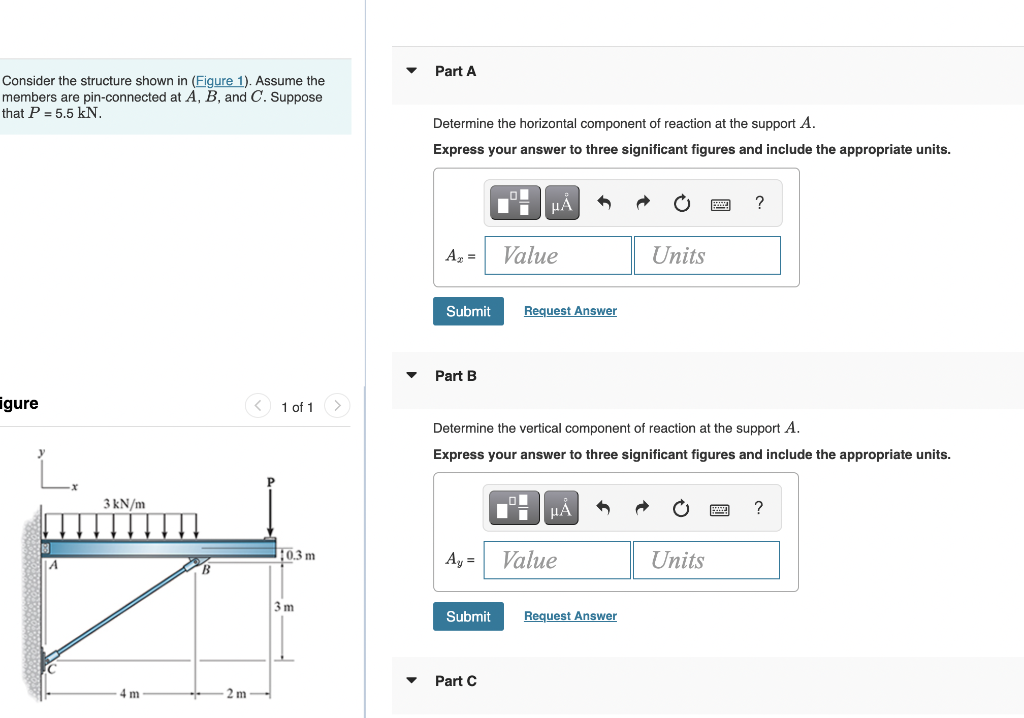Click the Value field for Ax
This screenshot has width=1024, height=718.
(x=557, y=255)
